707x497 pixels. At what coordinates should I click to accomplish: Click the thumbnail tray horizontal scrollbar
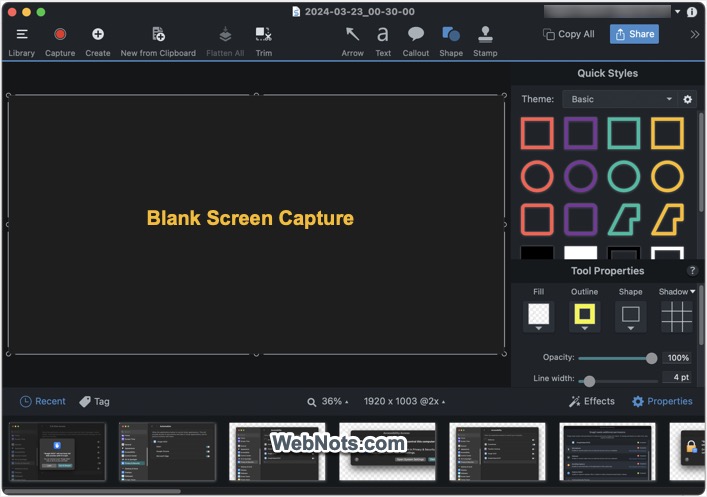[92, 491]
